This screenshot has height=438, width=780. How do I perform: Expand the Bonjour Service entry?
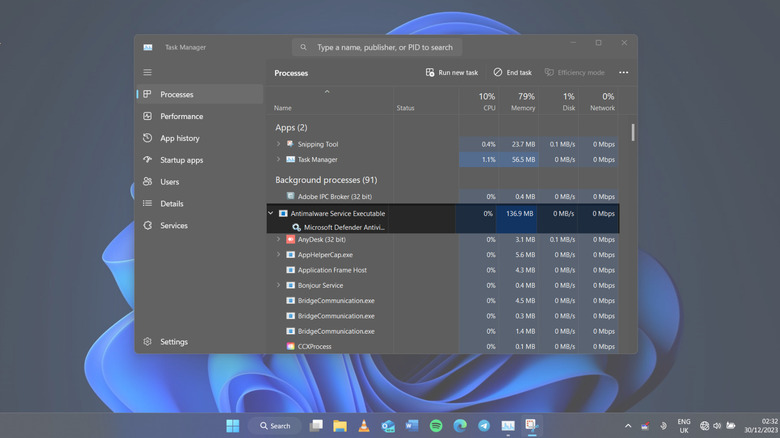(x=278, y=285)
